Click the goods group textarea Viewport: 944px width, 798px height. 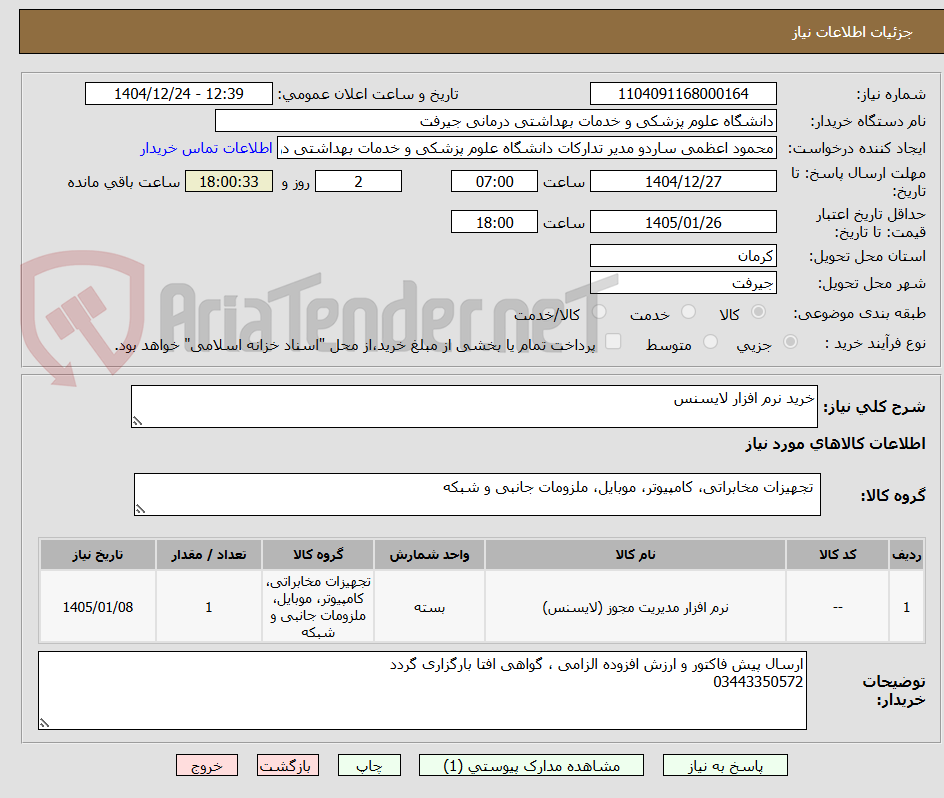477,494
